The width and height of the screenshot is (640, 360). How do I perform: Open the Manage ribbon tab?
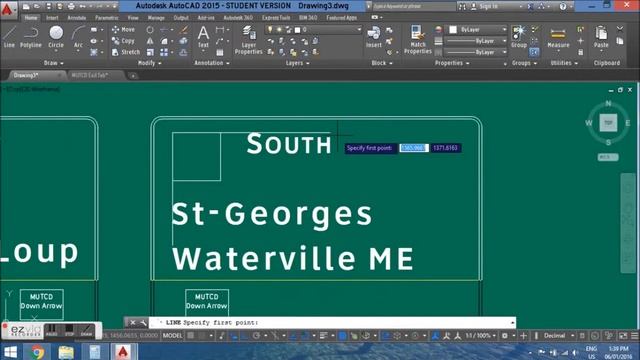pyautogui.click(x=156, y=18)
